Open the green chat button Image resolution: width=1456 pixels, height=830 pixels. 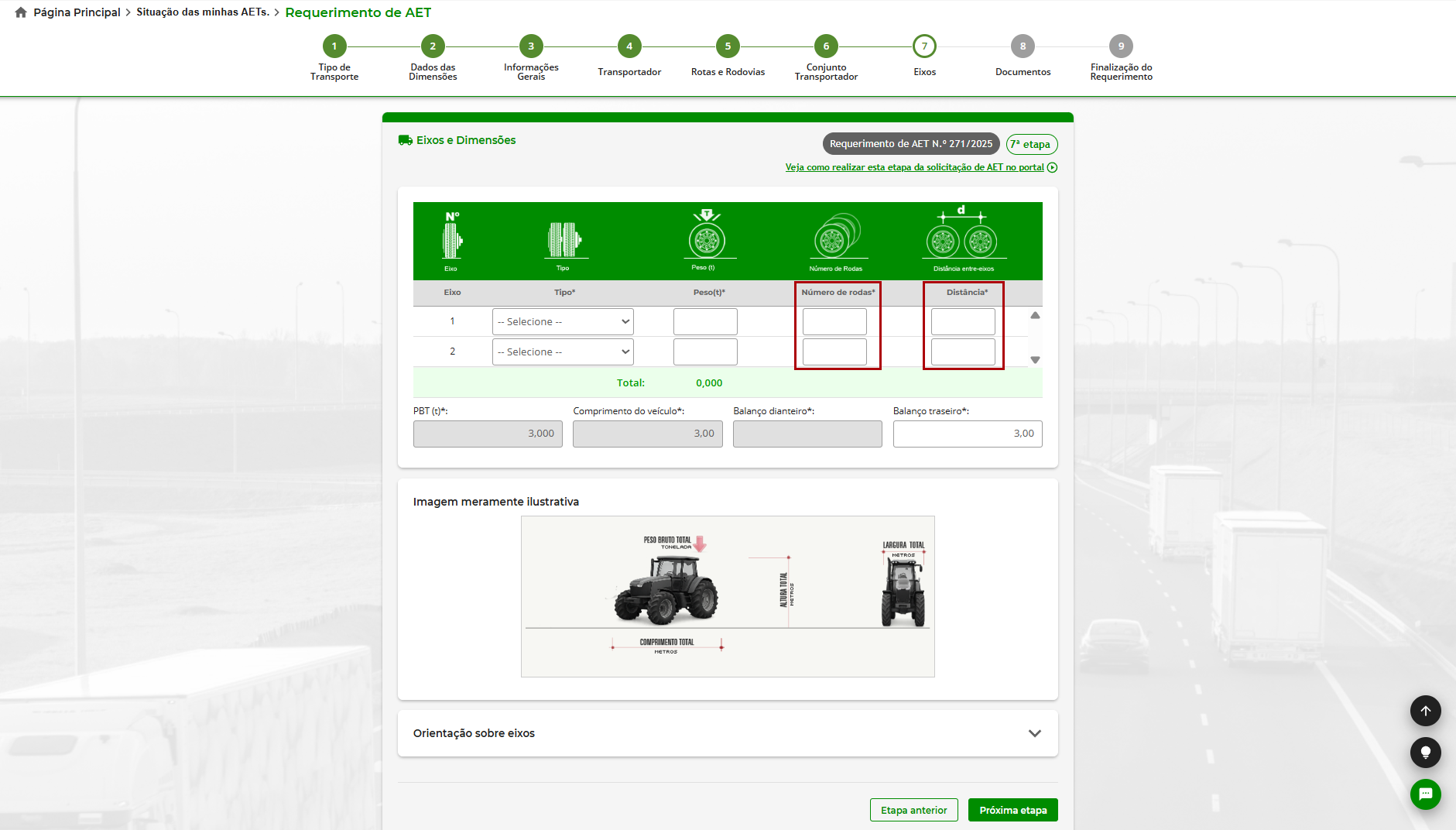(x=1425, y=794)
